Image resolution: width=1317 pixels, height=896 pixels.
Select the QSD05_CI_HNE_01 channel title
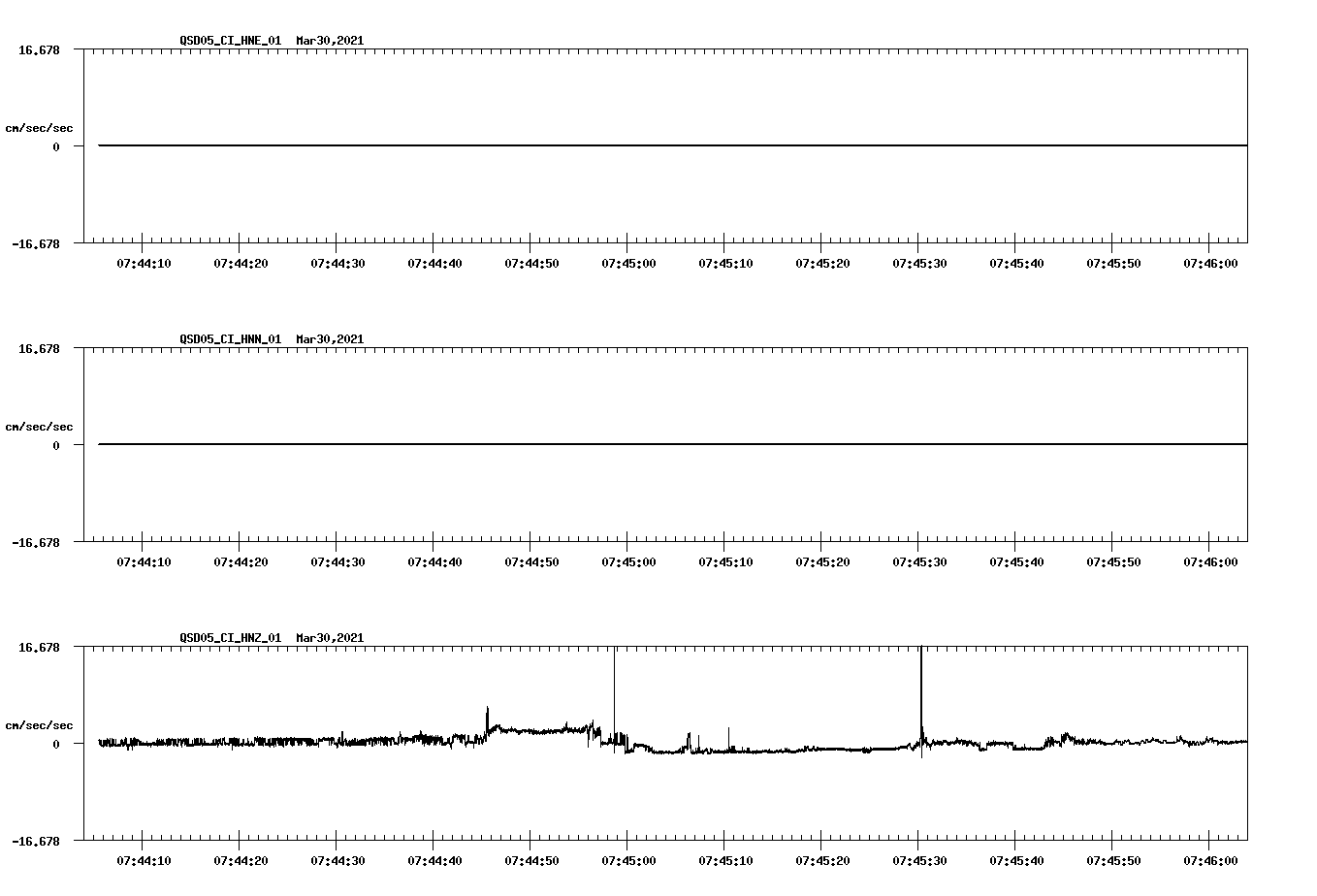229,41
